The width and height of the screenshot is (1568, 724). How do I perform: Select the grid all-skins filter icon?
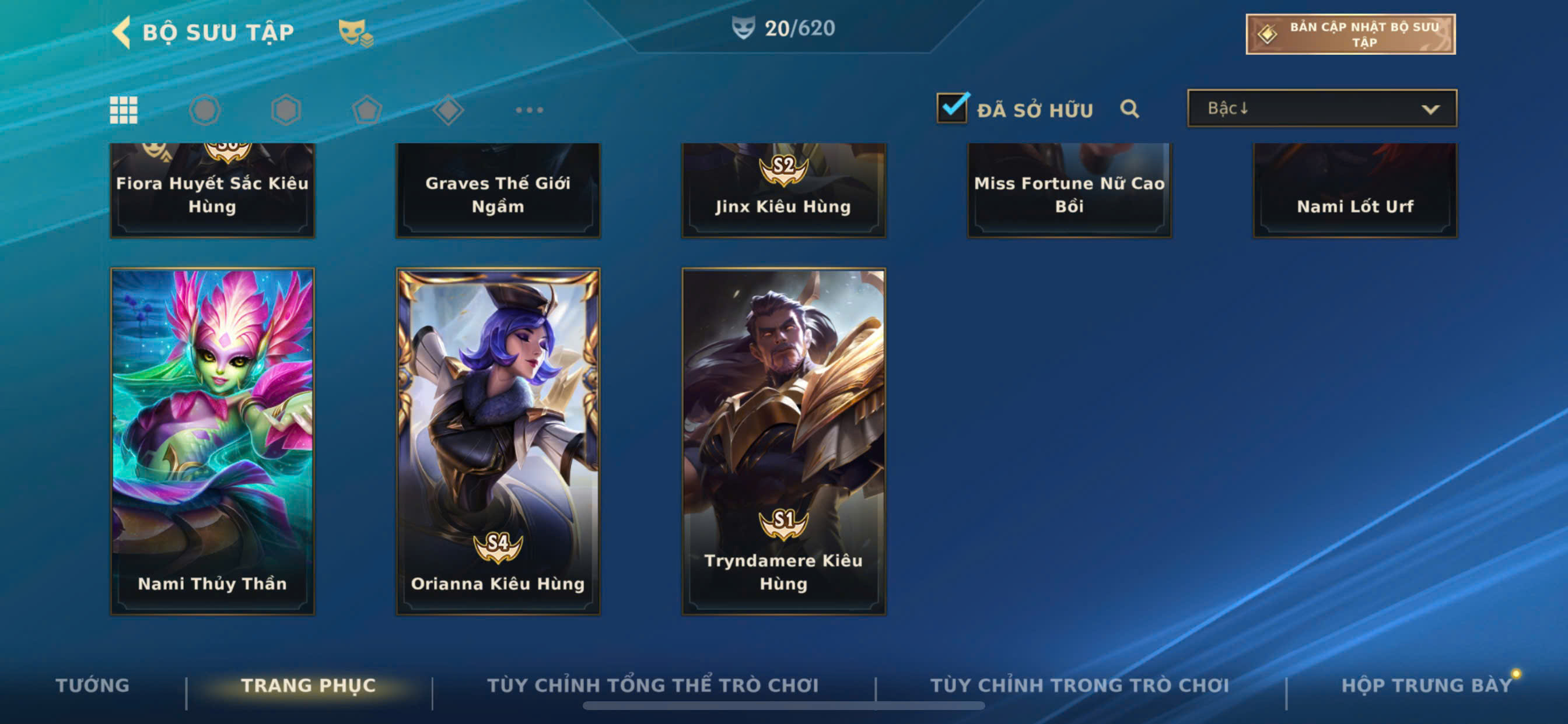[x=124, y=110]
